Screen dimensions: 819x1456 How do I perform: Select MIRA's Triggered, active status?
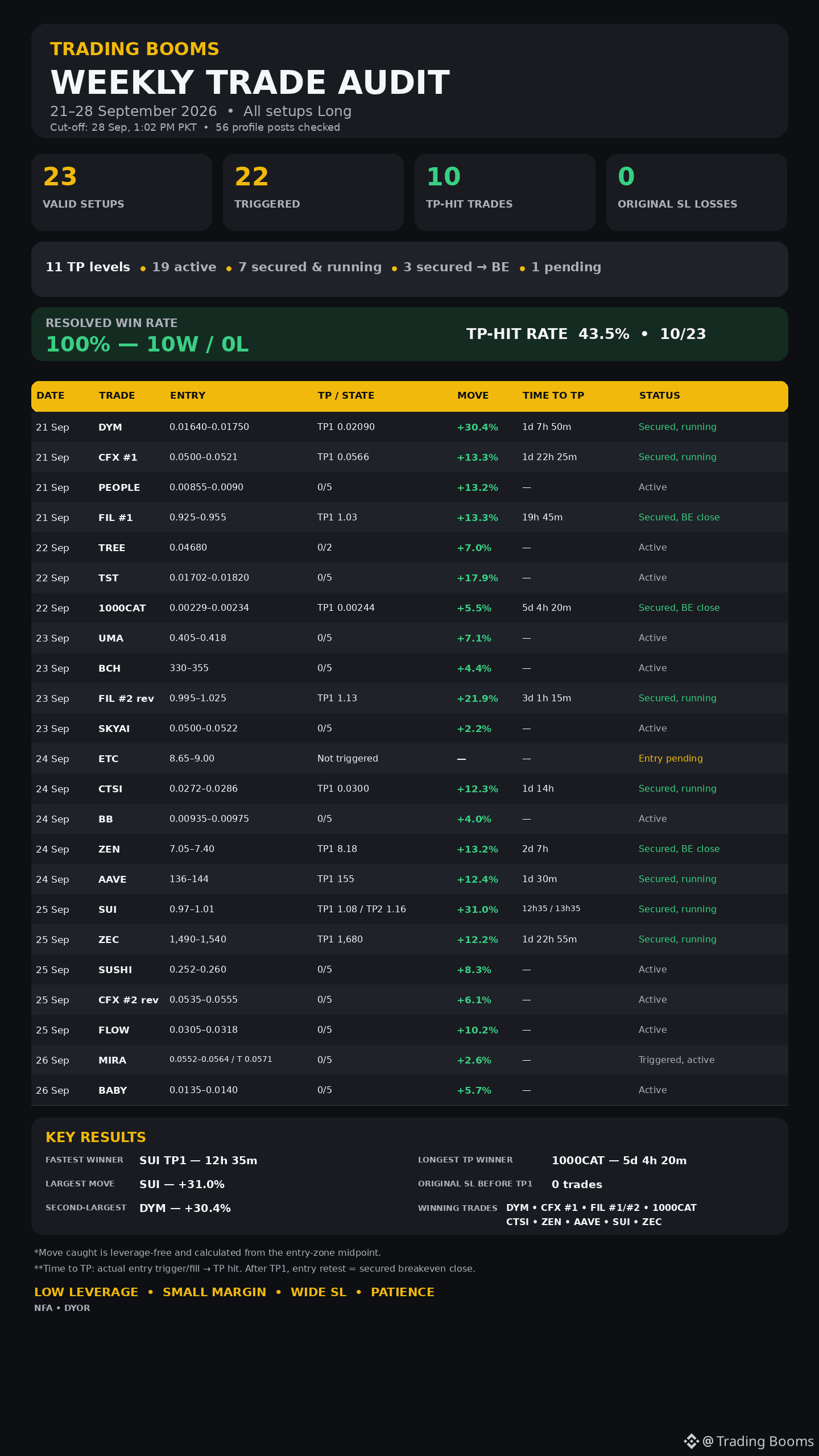676,1060
